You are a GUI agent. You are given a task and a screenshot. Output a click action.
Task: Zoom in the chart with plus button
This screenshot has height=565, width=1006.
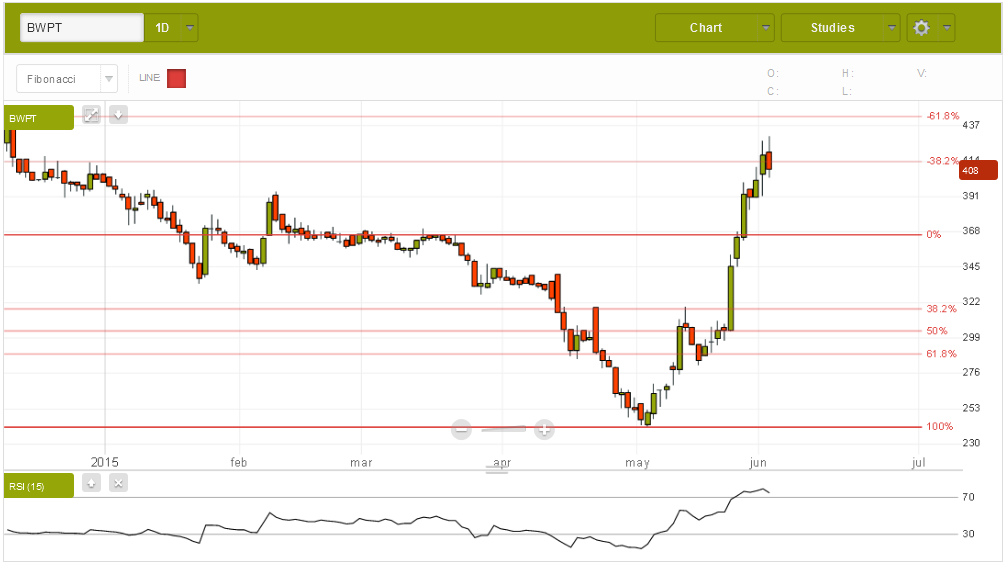pos(544,430)
